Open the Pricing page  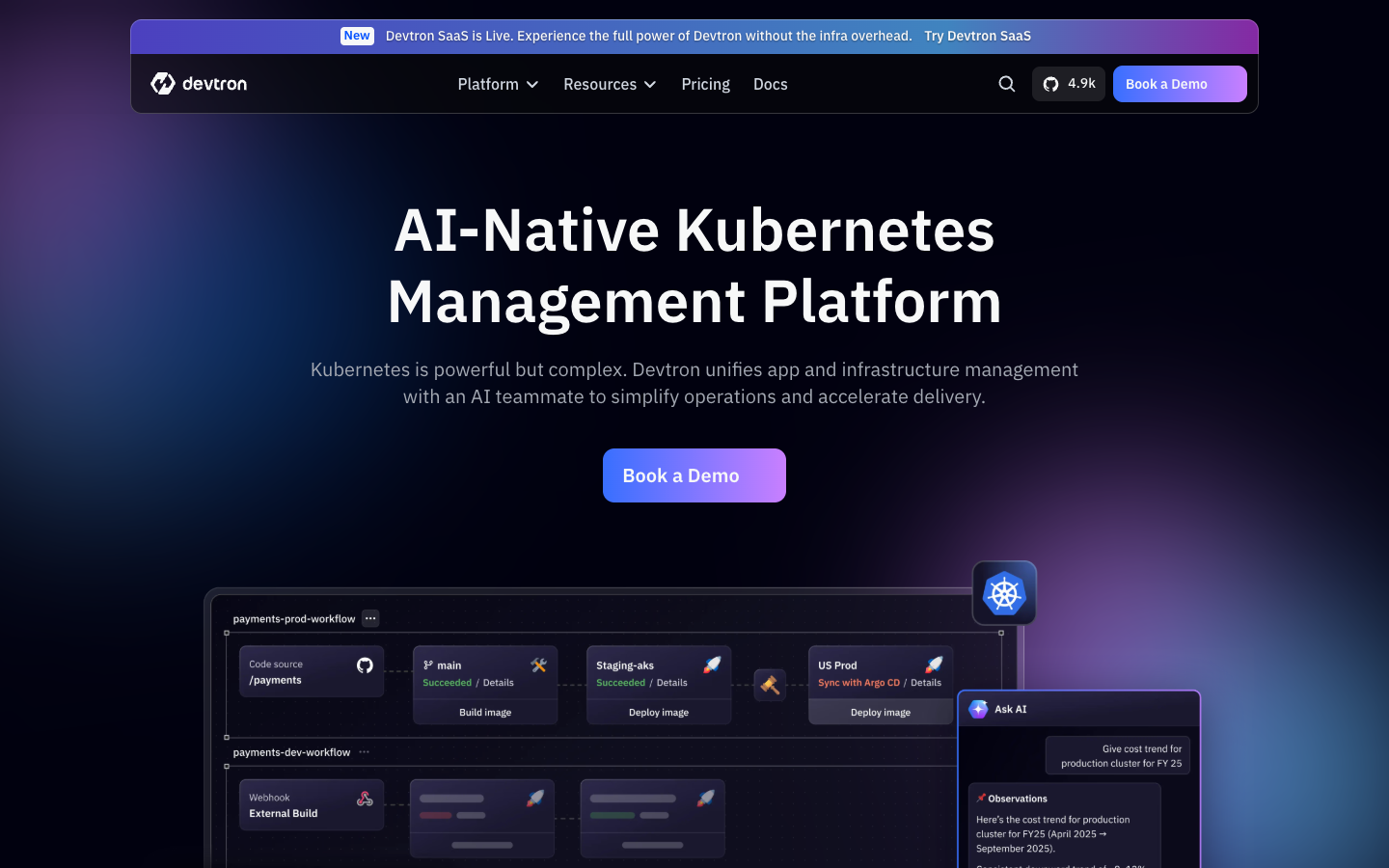point(706,84)
